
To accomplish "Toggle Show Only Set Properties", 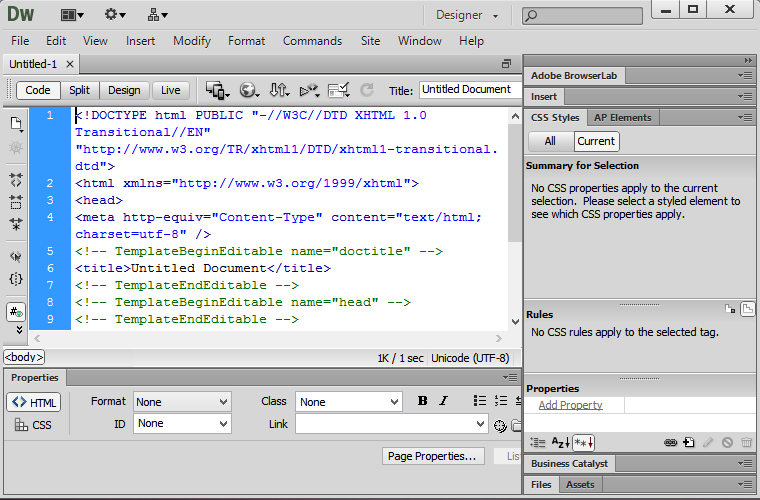I will click(583, 442).
